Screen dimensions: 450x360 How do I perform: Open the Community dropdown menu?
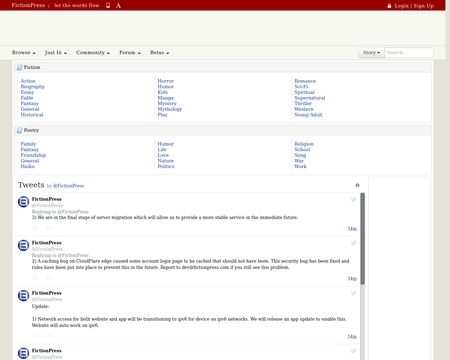pyautogui.click(x=93, y=53)
